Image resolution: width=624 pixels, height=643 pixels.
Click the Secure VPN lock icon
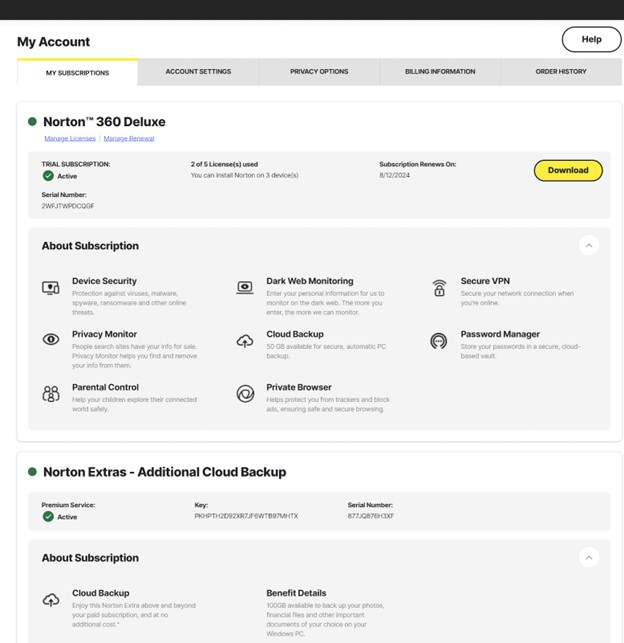[x=439, y=288]
